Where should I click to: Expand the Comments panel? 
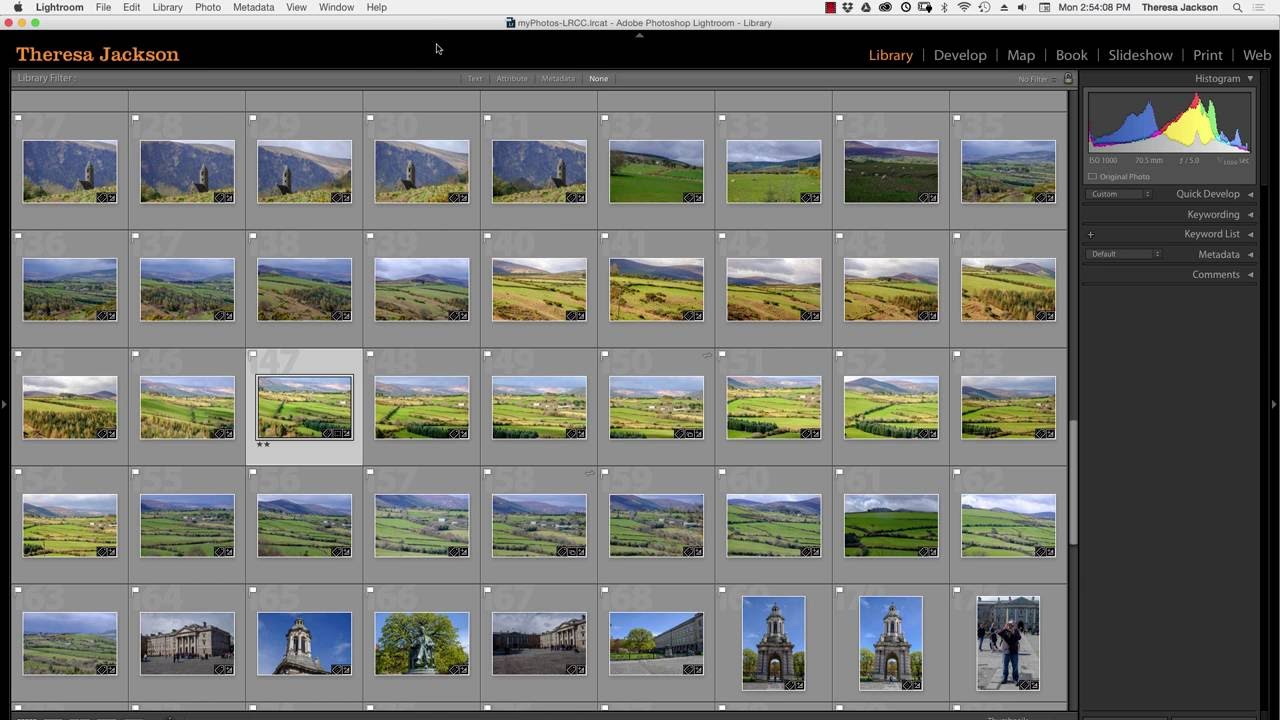click(x=1250, y=274)
